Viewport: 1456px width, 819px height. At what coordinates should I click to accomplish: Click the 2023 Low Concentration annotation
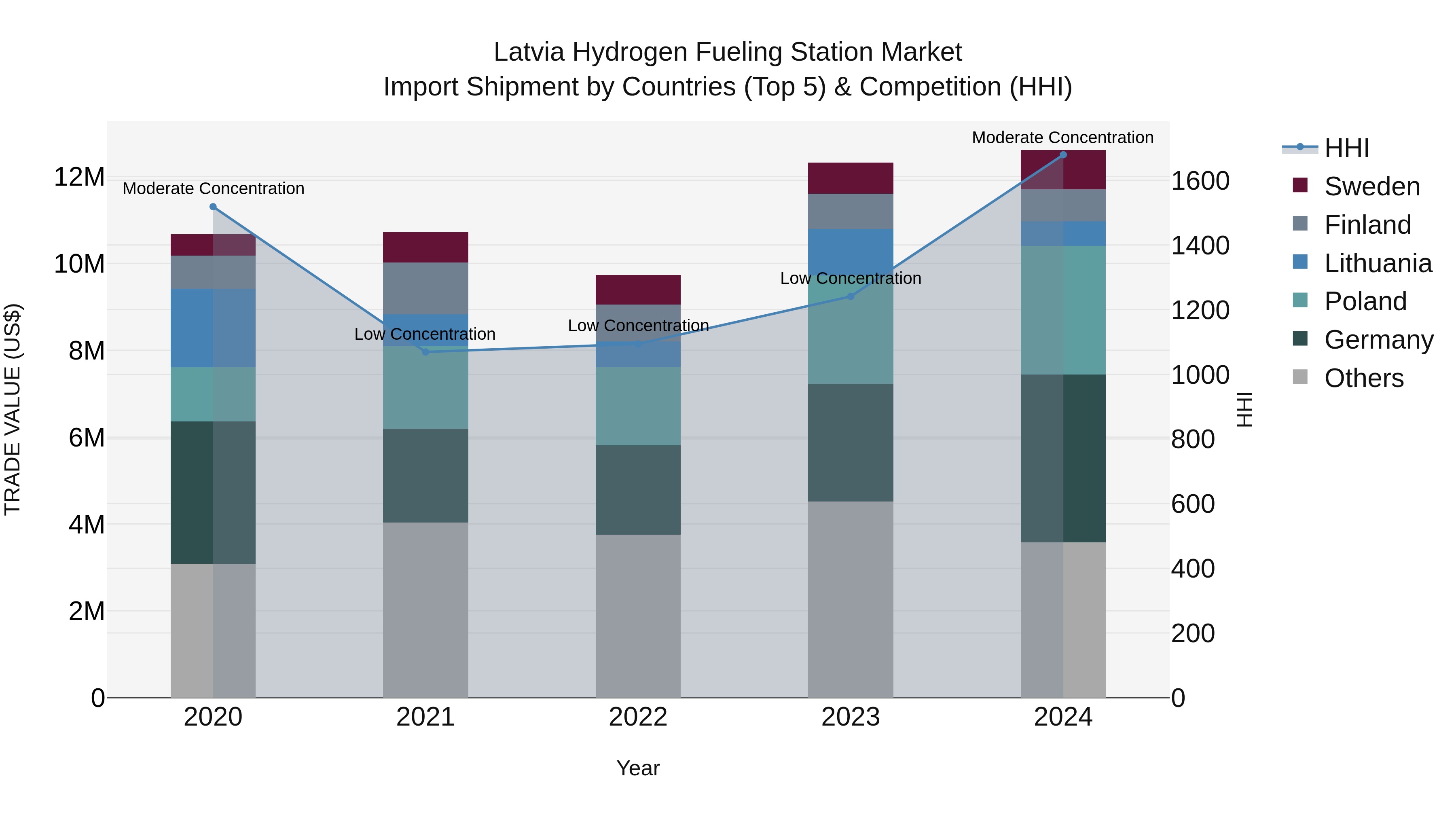[851, 278]
